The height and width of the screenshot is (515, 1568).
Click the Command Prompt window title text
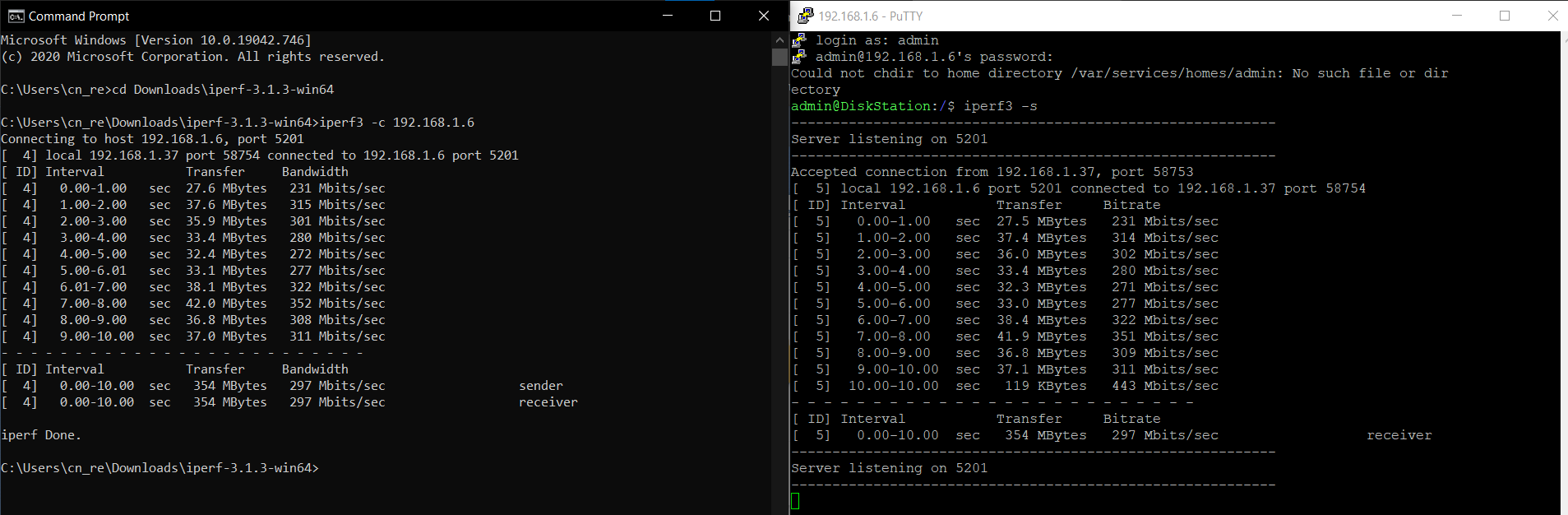click(79, 16)
